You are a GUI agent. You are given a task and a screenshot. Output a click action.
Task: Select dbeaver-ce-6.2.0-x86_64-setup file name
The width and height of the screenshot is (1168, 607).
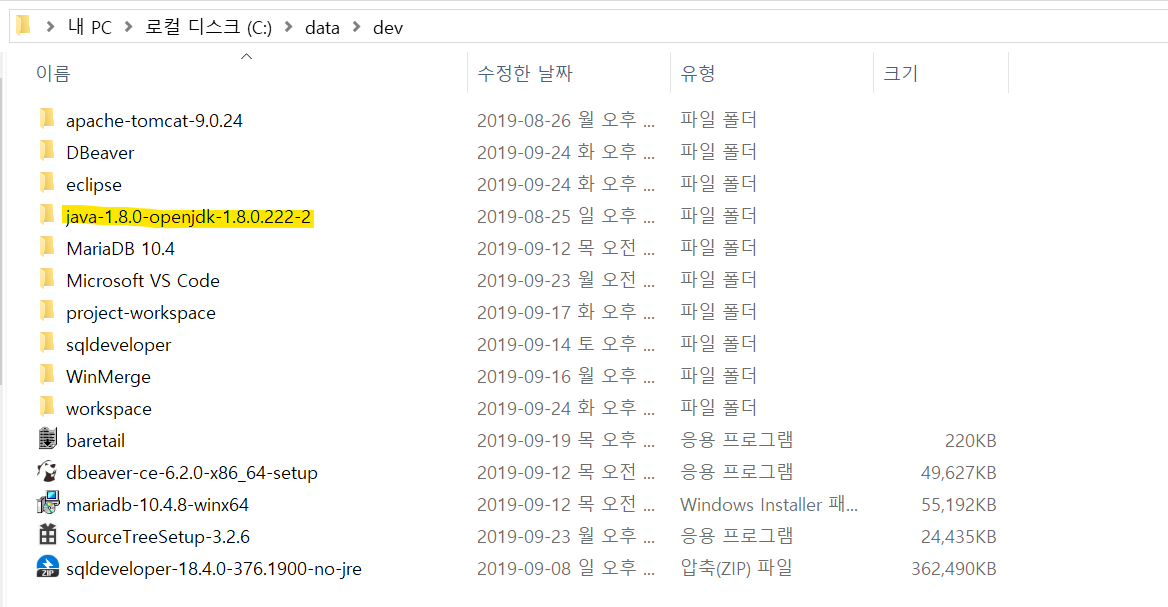192,473
